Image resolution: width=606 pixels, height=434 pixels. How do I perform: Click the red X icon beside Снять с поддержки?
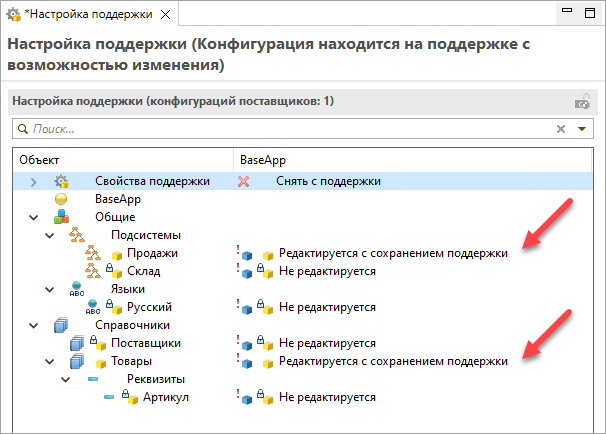pos(242,181)
